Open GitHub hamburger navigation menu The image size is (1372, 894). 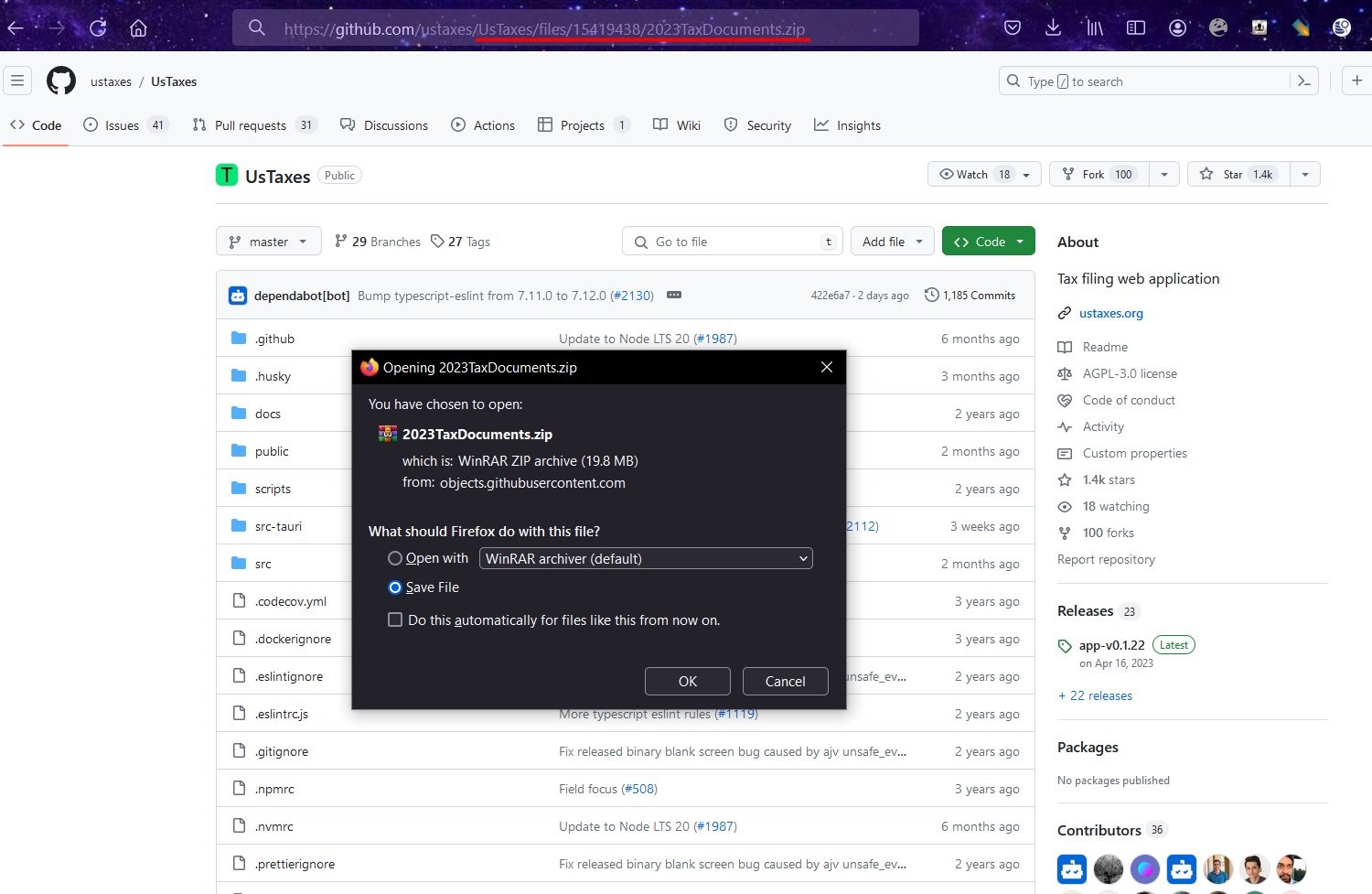coord(17,81)
